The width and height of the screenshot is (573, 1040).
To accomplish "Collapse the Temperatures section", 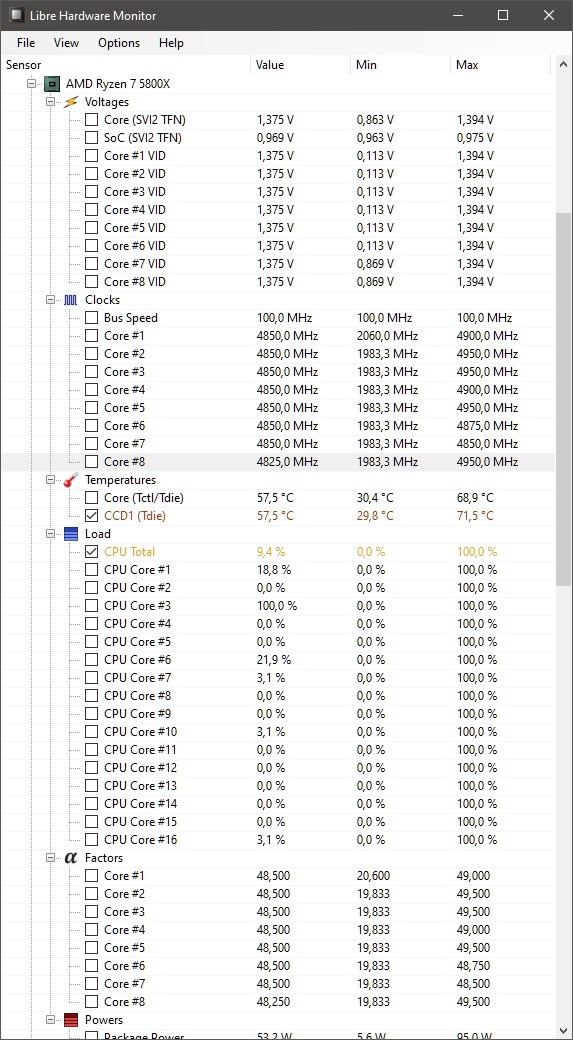I will (x=50, y=480).
